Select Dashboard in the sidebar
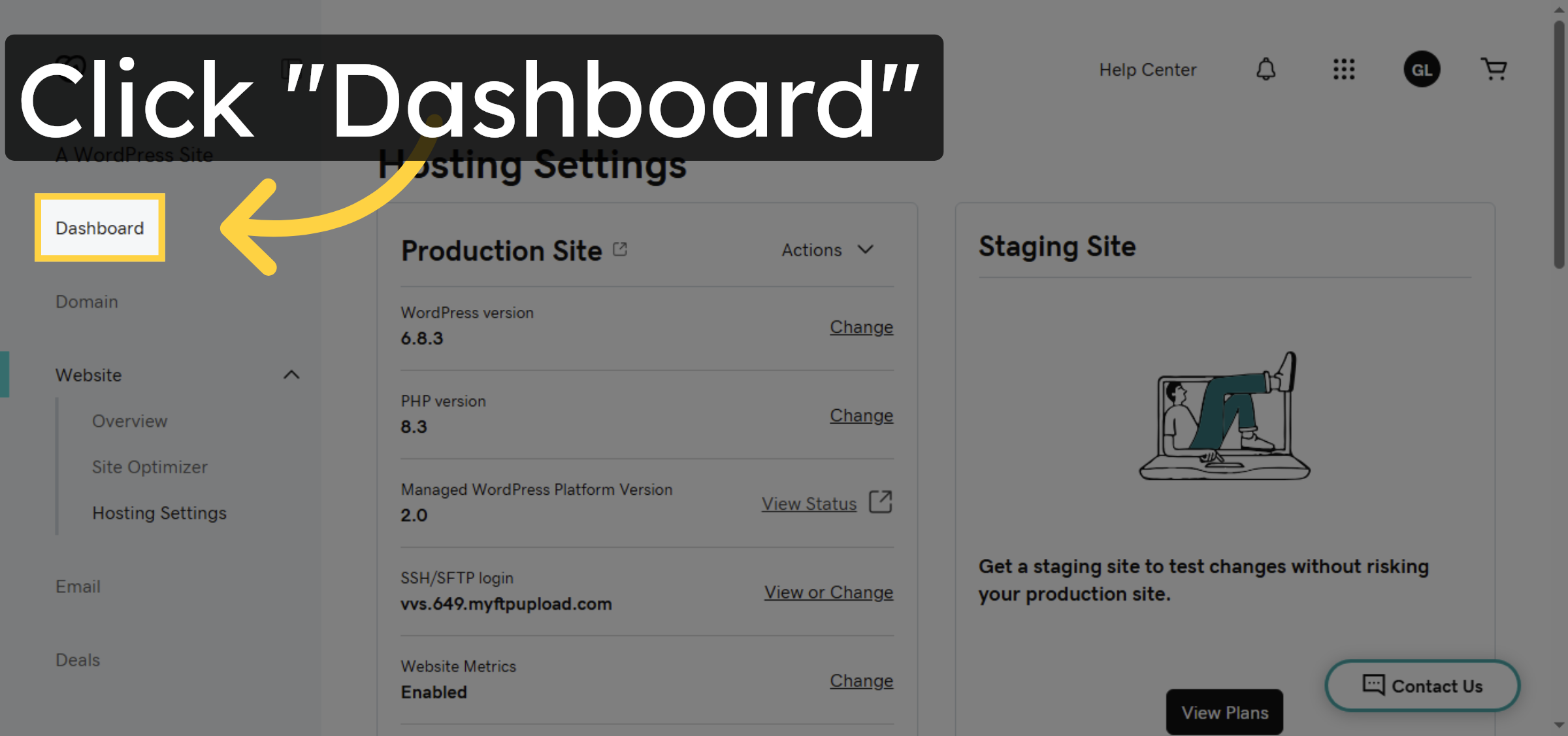1568x736 pixels. pos(99,227)
